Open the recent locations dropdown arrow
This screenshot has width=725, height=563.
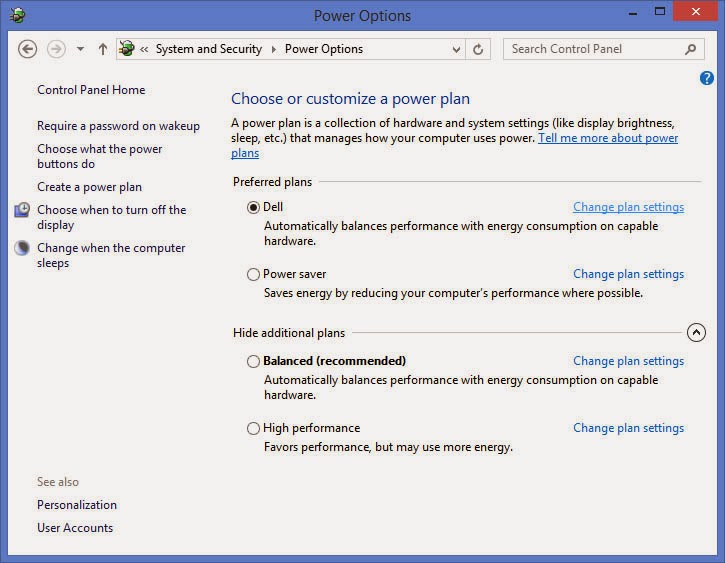80,49
